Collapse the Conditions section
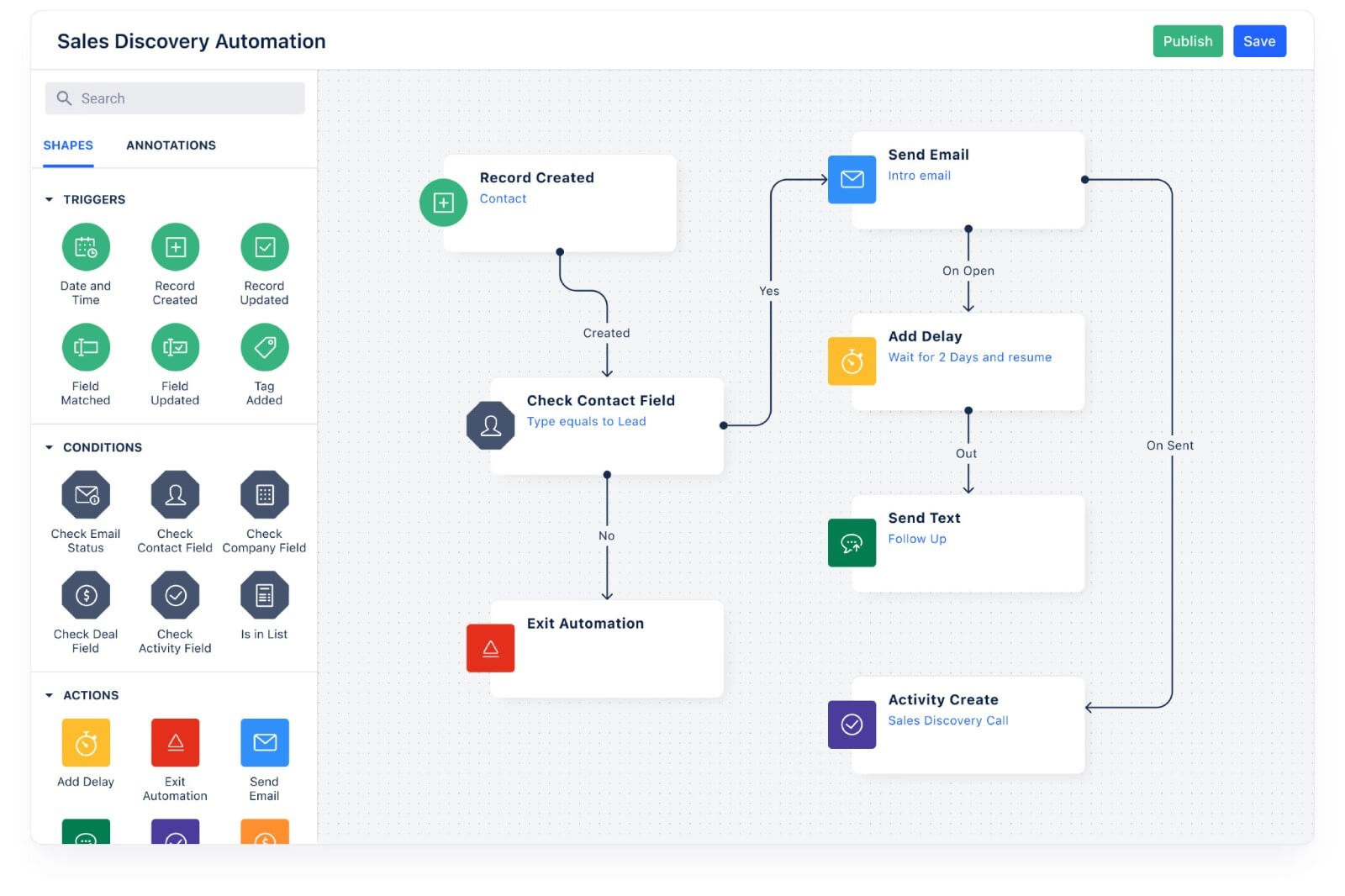The image size is (1345, 896). tap(49, 447)
